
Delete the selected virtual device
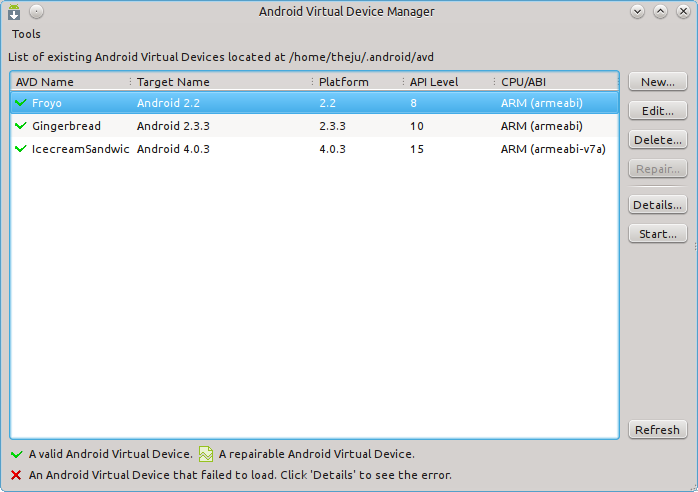(x=658, y=140)
